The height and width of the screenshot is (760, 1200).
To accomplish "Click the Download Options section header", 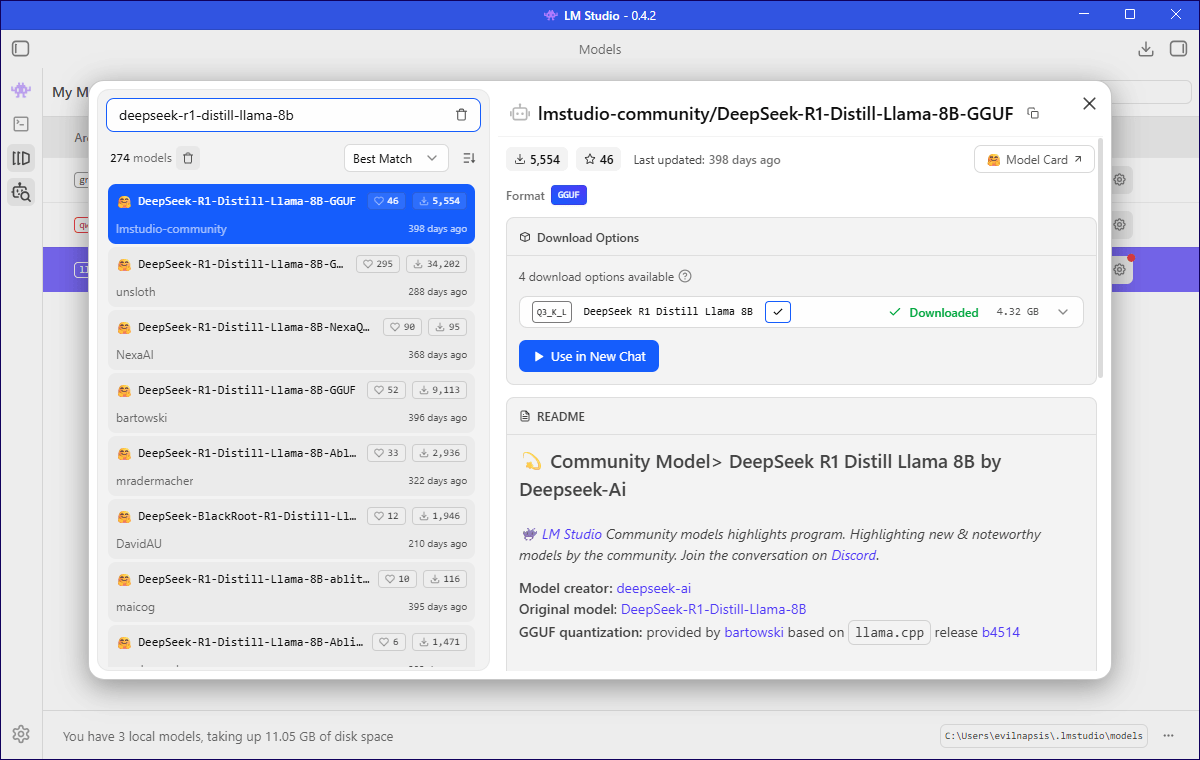I will (x=801, y=238).
